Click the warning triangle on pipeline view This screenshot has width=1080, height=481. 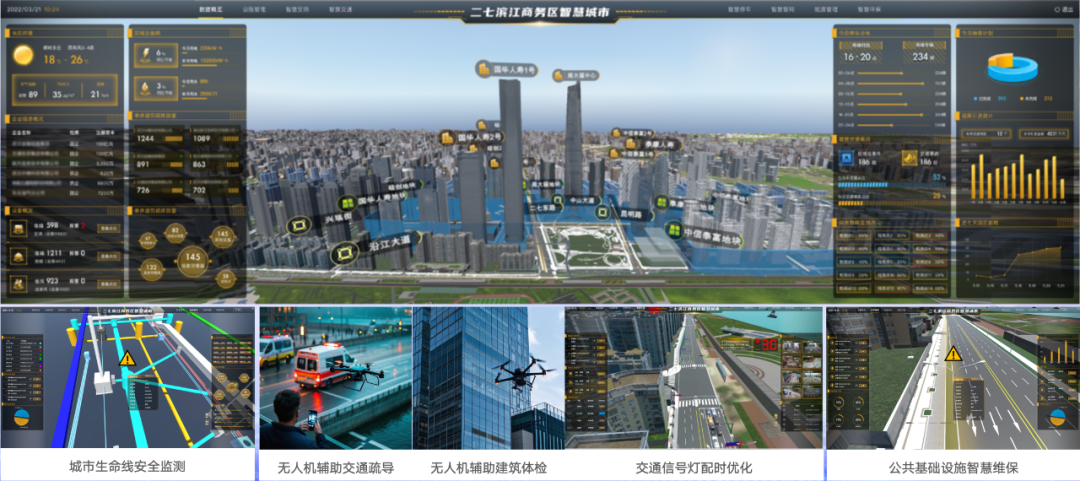[127, 358]
